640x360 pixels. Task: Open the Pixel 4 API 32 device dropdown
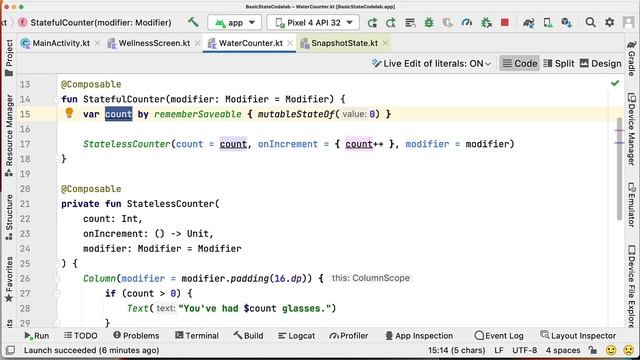click(x=313, y=22)
